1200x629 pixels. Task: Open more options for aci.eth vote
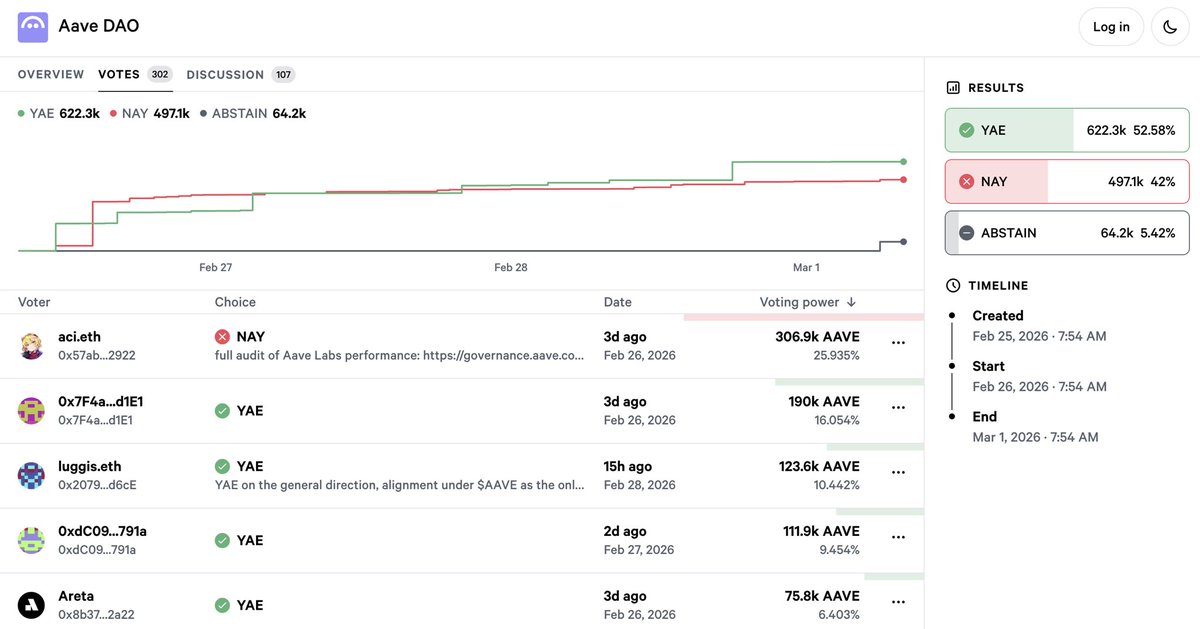click(x=898, y=343)
